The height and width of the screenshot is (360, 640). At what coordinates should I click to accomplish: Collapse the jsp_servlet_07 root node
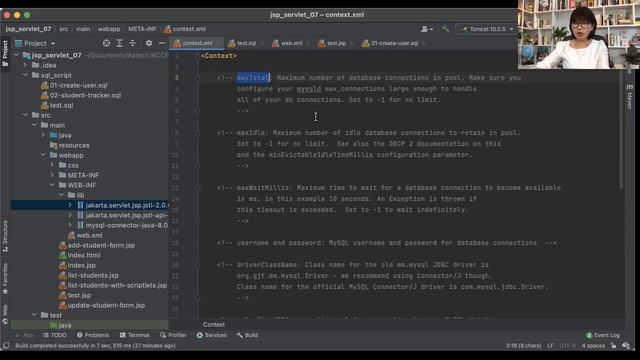17,55
